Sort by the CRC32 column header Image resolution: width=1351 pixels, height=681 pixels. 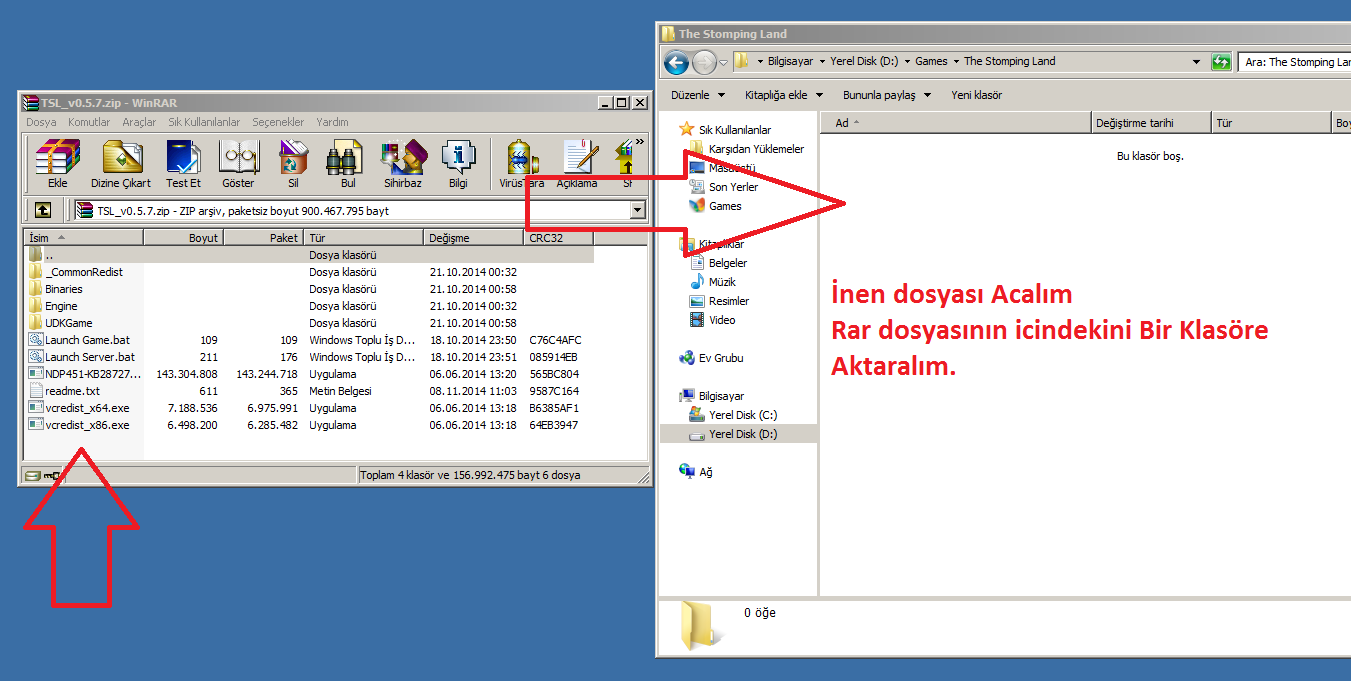558,238
